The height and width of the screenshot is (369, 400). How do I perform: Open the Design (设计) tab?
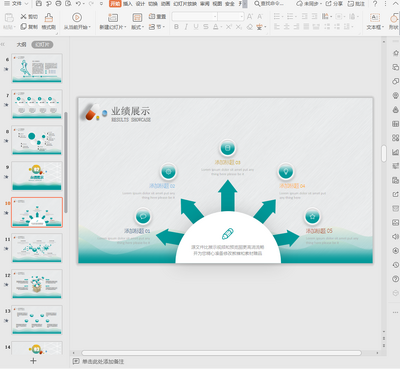pyautogui.click(x=140, y=4)
